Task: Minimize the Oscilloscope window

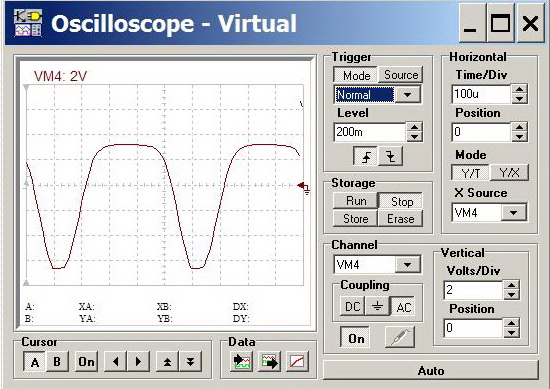Action: [x=471, y=23]
